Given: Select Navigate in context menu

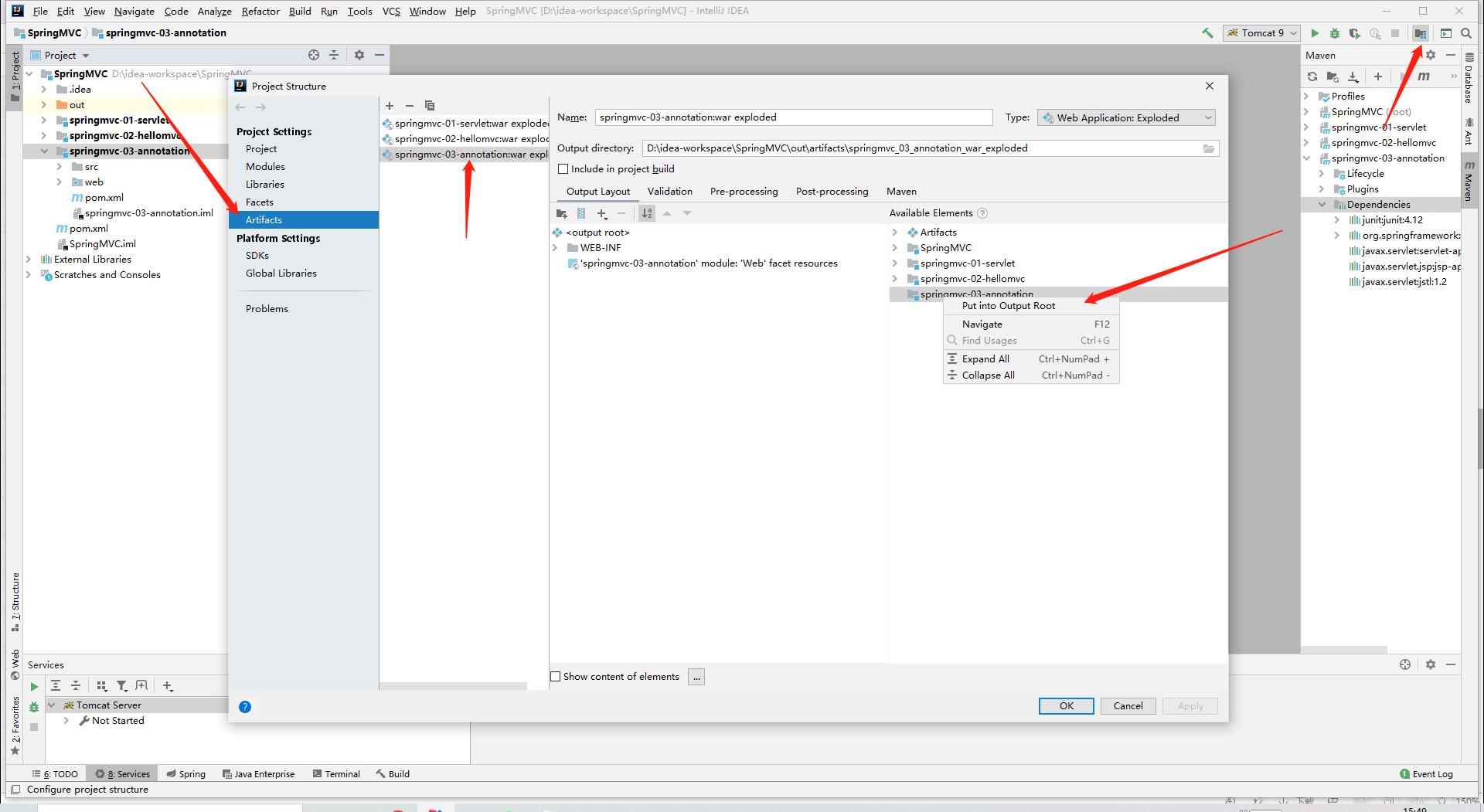Looking at the screenshot, I should [1031, 324].
